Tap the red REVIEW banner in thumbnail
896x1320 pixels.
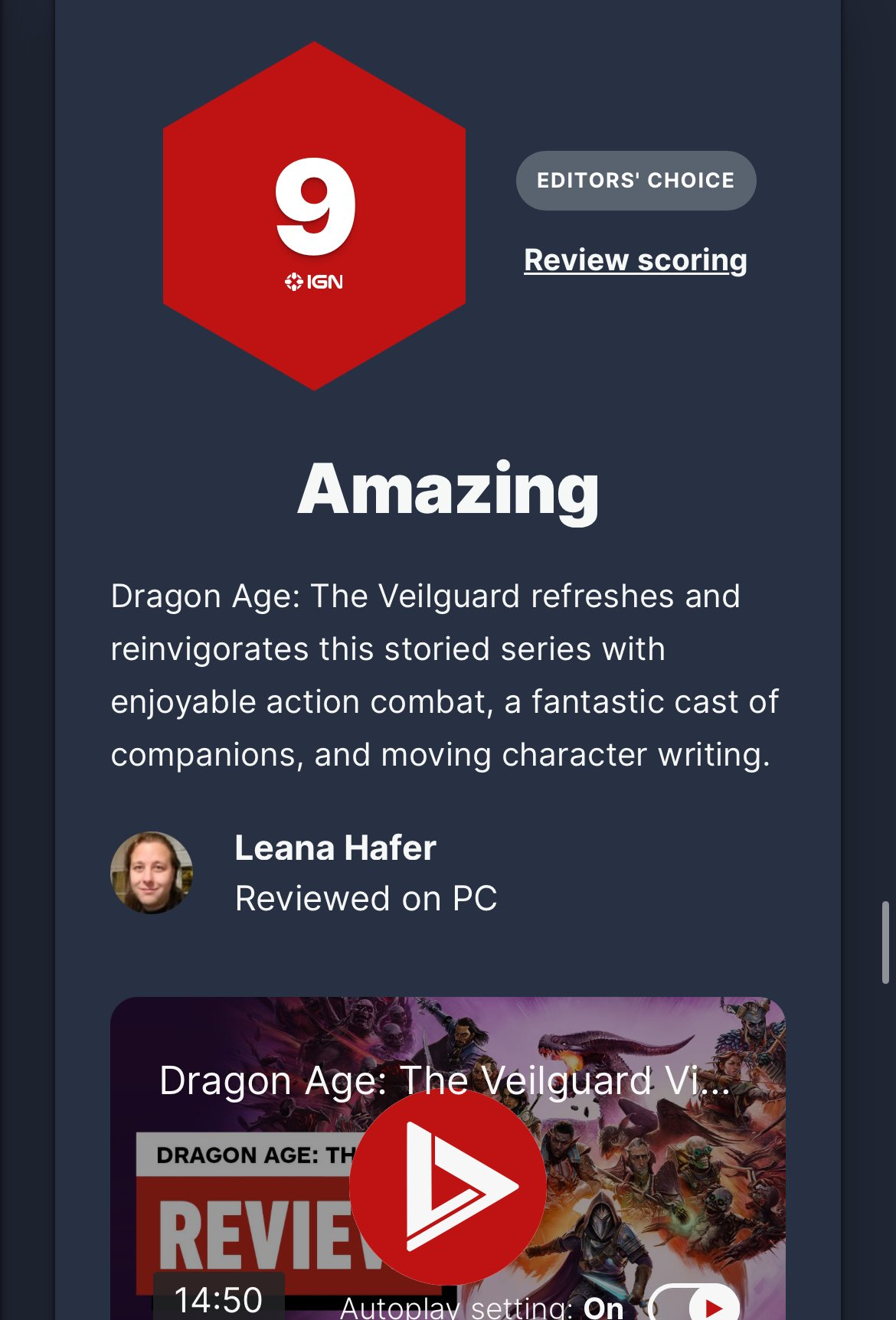253,1233
